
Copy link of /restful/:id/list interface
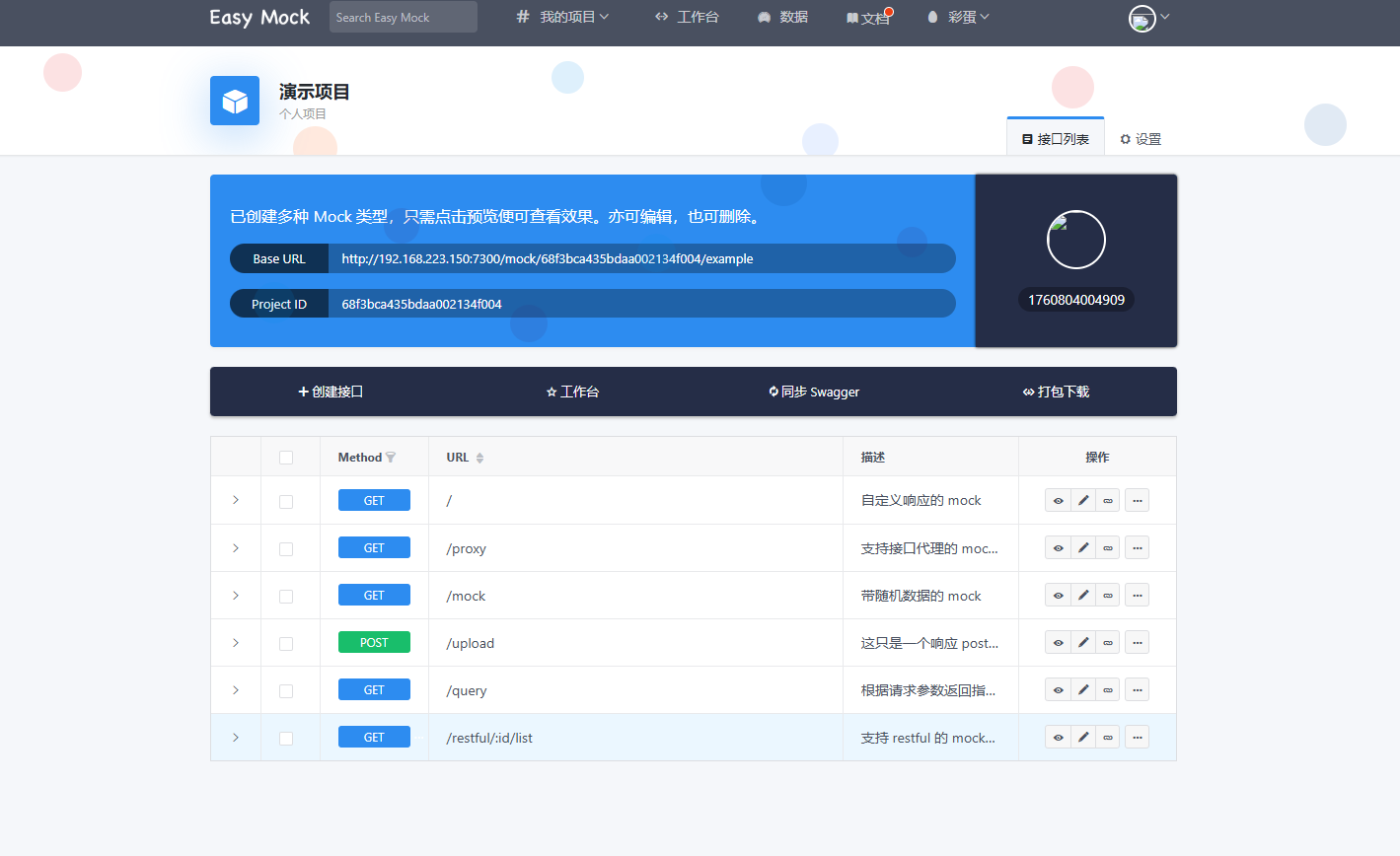coord(1108,738)
